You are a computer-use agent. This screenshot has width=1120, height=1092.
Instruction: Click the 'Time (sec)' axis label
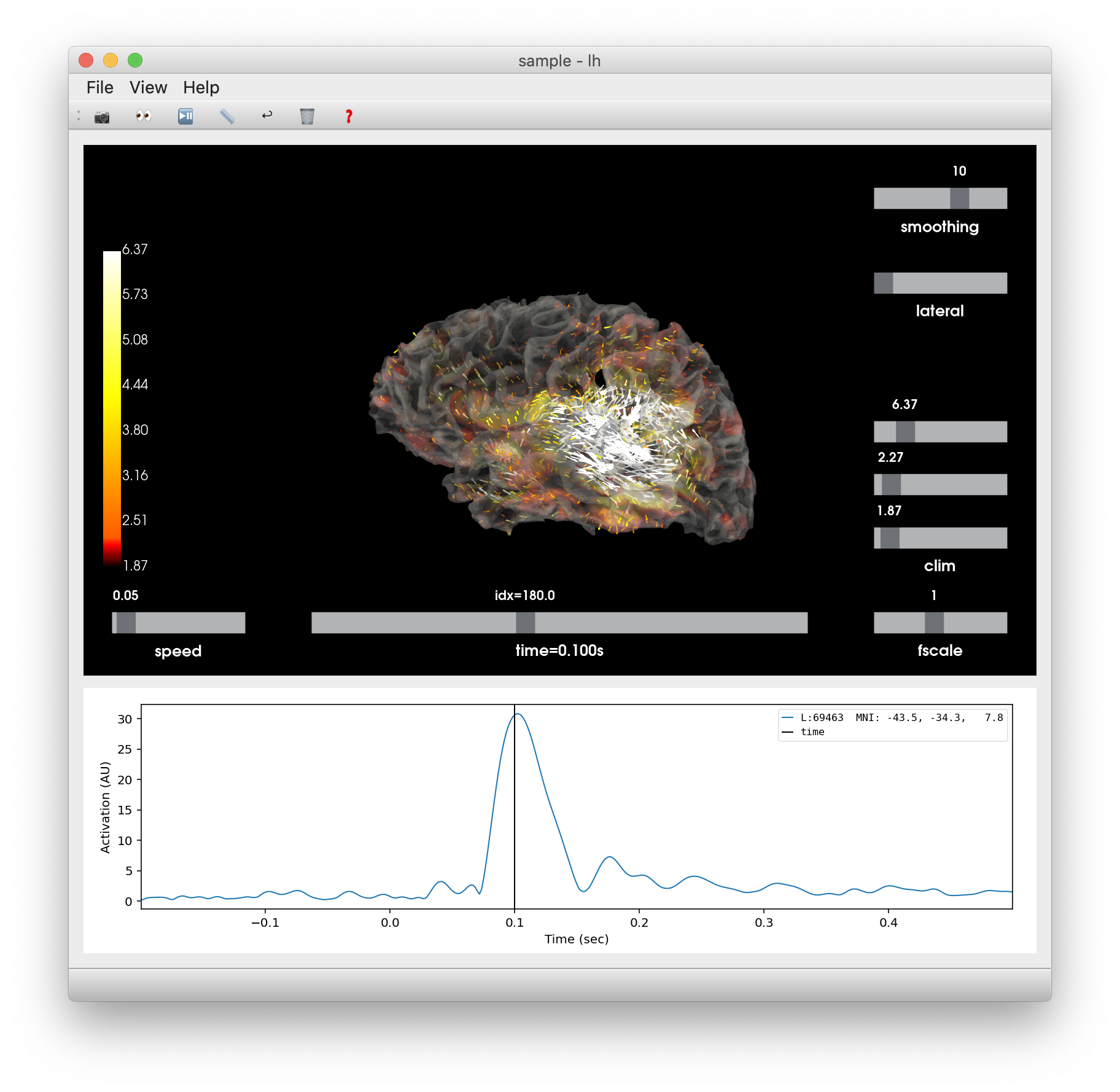tap(577, 939)
